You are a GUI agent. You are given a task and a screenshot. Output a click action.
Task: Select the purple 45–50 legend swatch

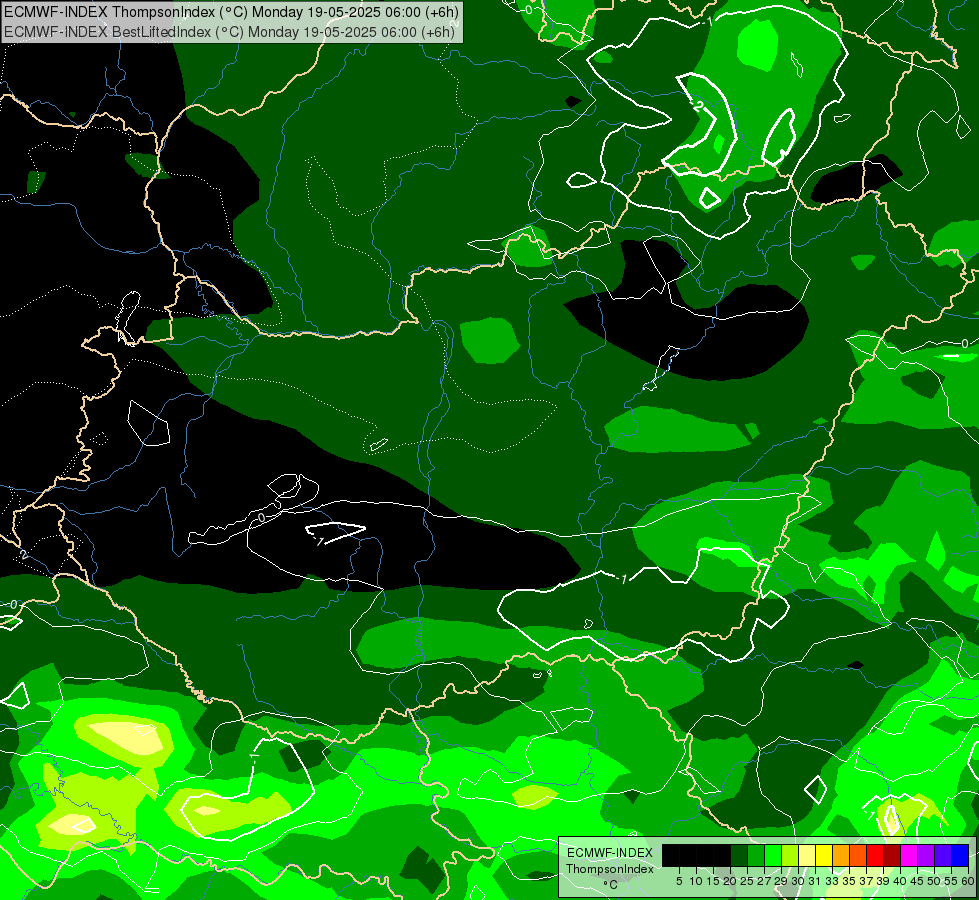(x=926, y=855)
